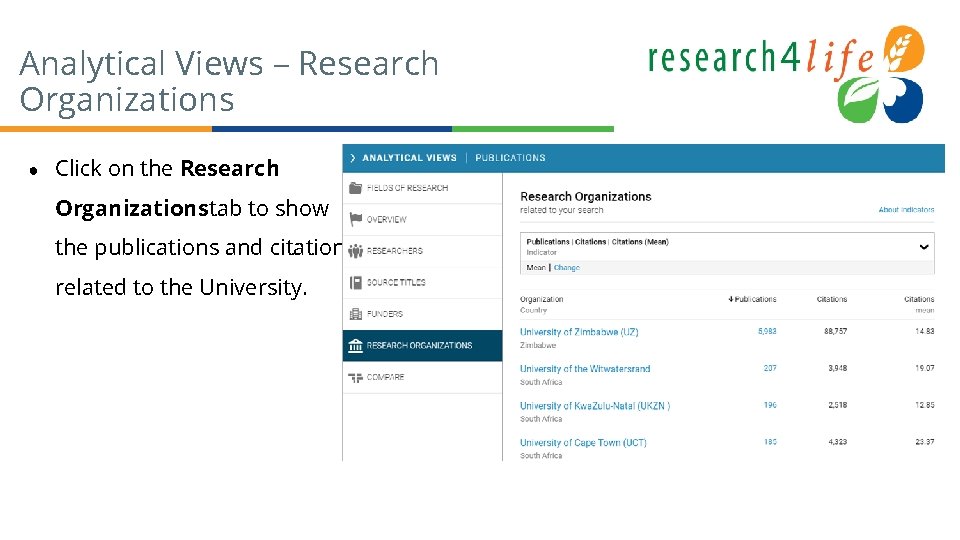The width and height of the screenshot is (960, 540).
Task: Click the citations value 88,757
Action: pos(836,331)
